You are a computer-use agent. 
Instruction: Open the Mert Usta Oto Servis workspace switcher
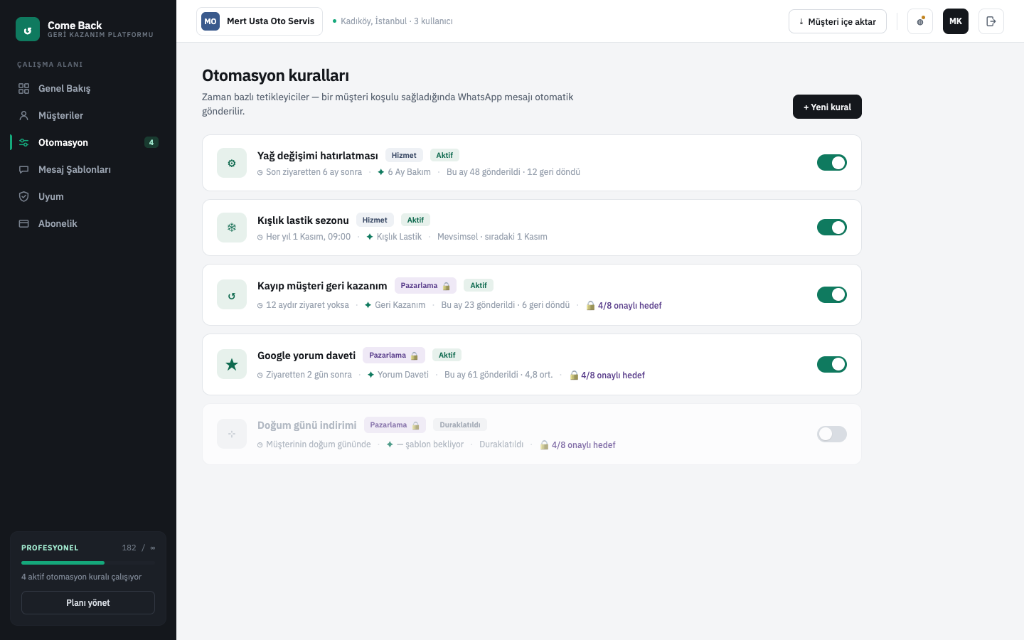[259, 22]
